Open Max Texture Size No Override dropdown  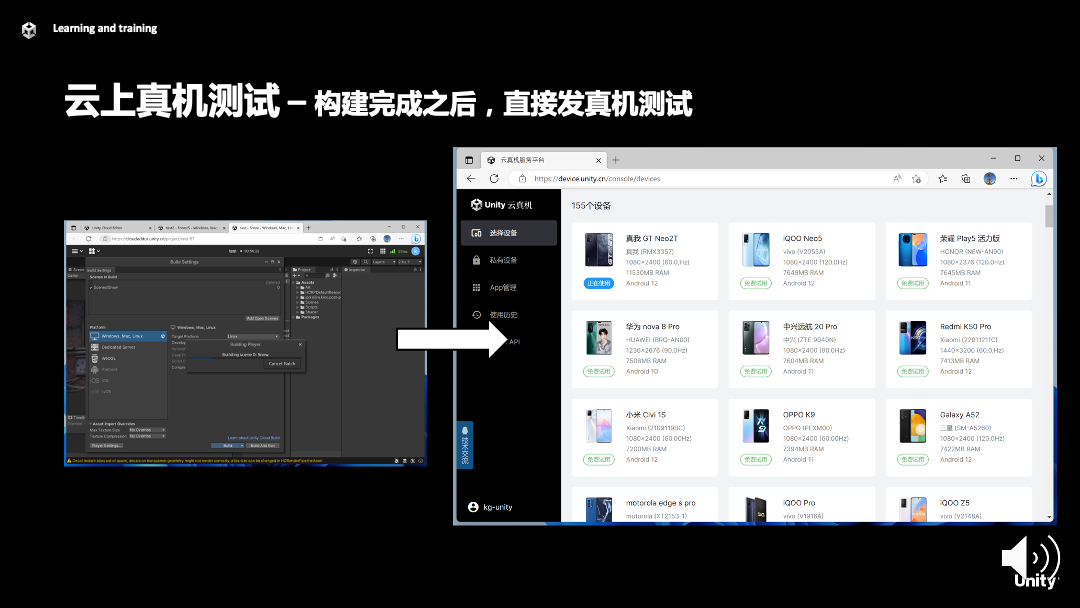click(x=147, y=430)
